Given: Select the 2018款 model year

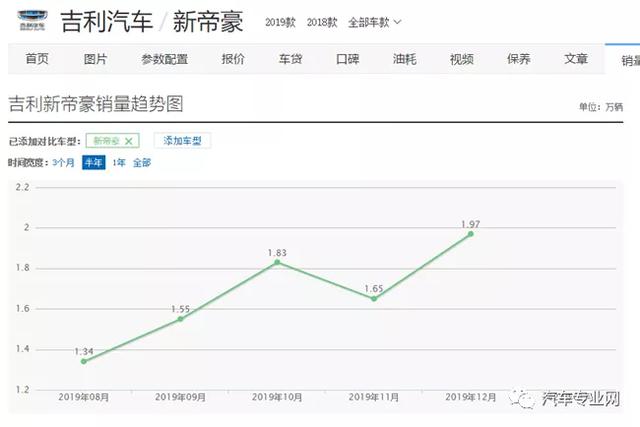Looking at the screenshot, I should point(322,22).
